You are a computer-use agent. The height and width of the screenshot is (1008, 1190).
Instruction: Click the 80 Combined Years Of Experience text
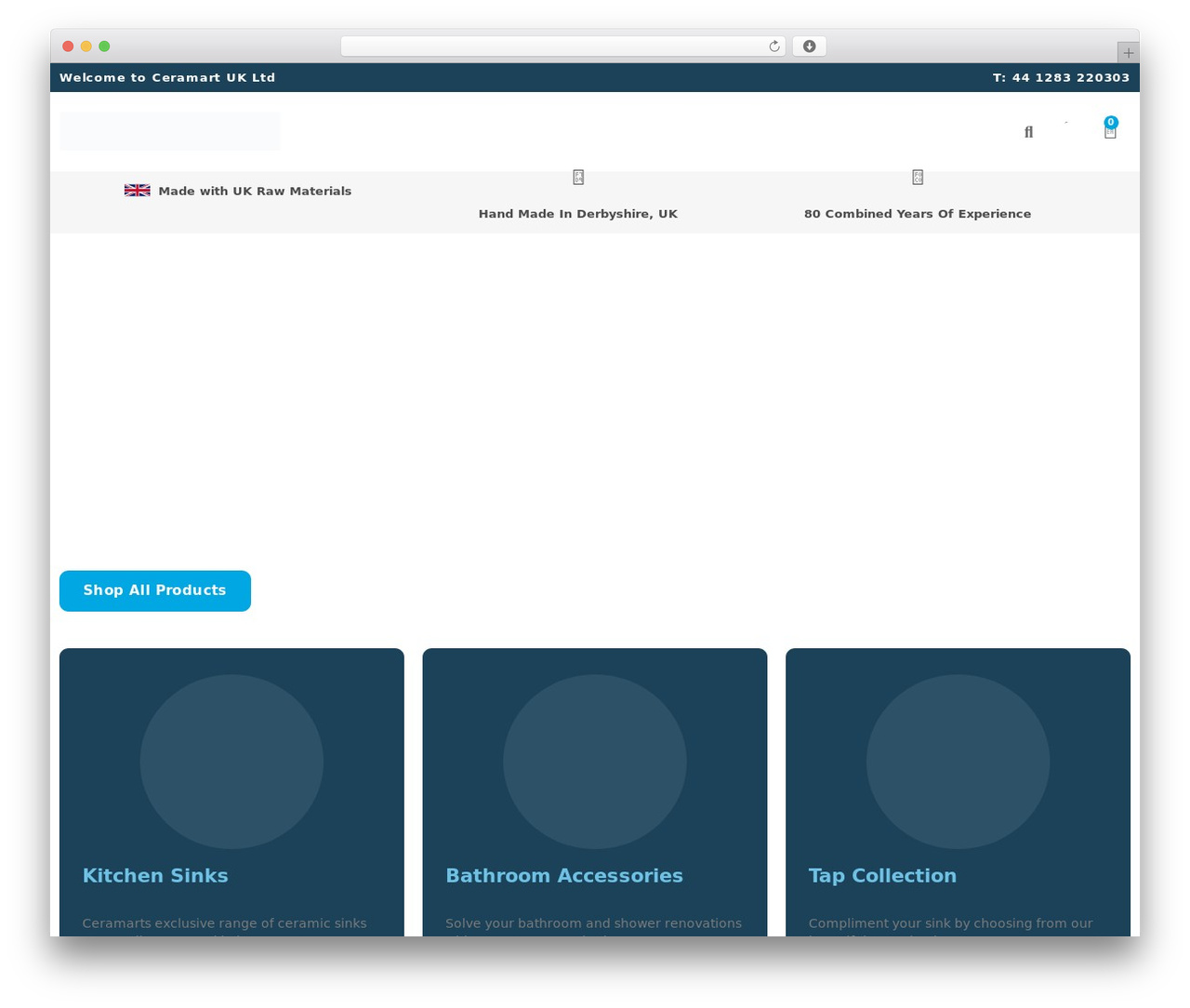click(918, 214)
